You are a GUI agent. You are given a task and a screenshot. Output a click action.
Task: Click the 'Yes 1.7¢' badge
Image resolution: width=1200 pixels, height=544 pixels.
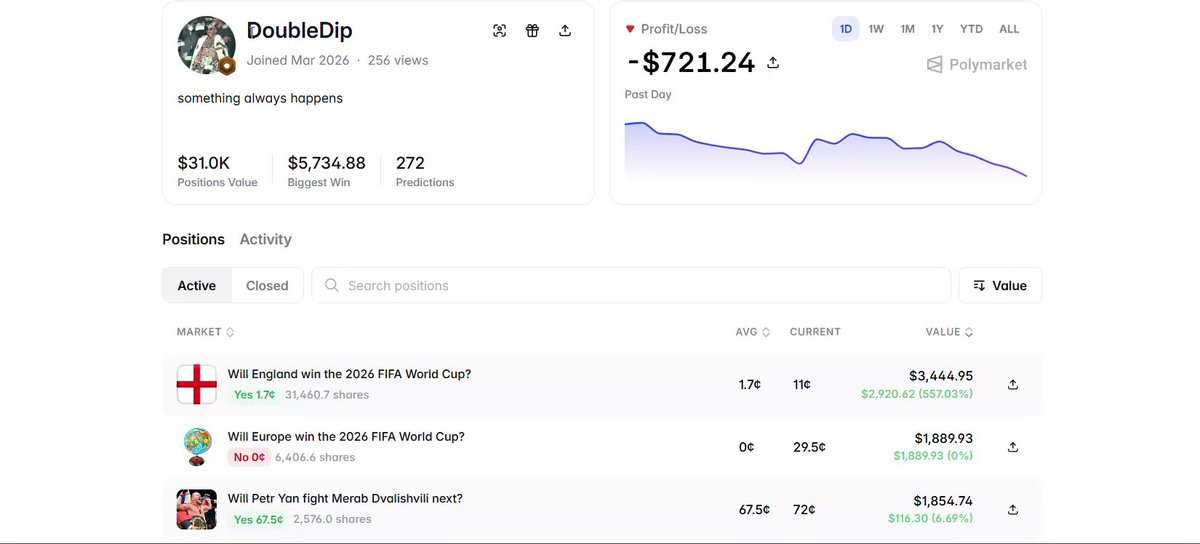tap(254, 395)
